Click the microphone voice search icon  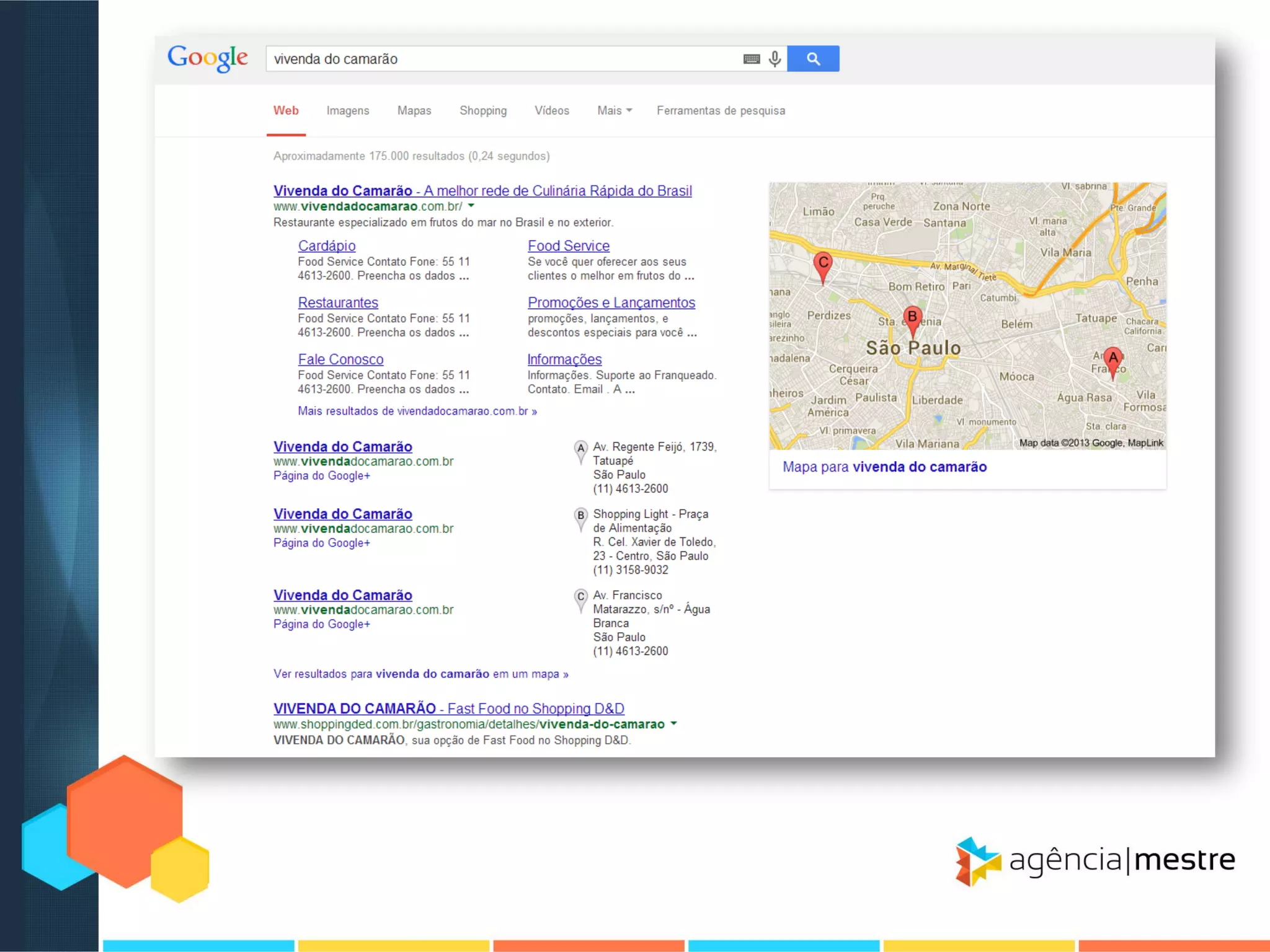click(x=775, y=59)
